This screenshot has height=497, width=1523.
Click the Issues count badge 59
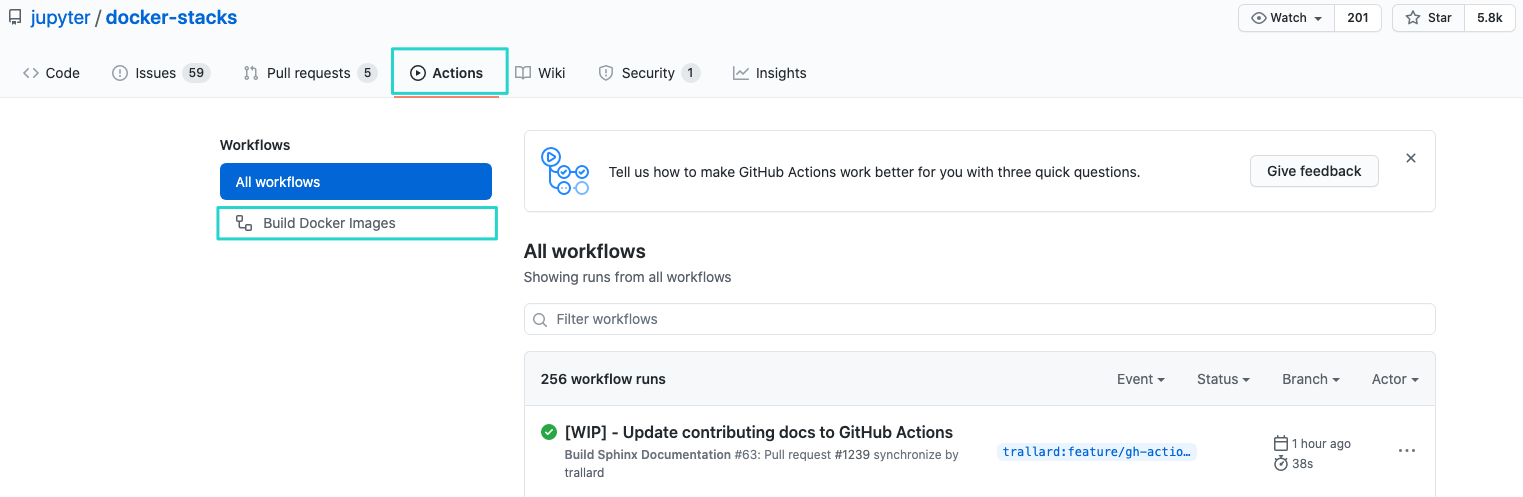click(196, 73)
